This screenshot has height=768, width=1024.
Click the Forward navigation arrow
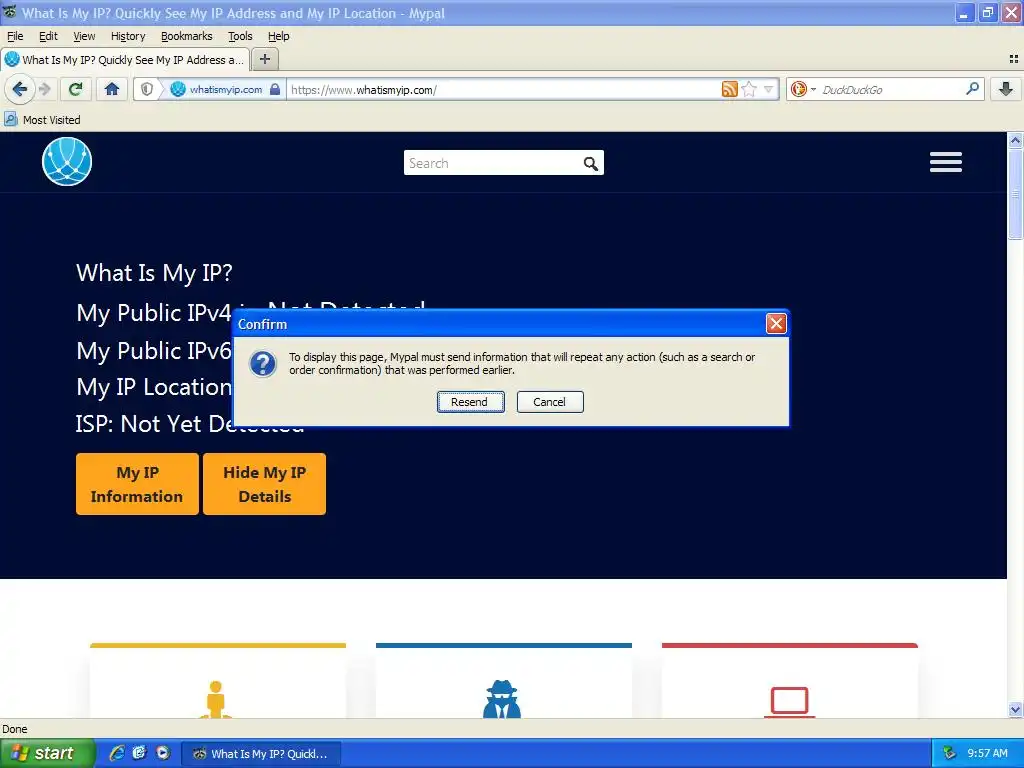[44, 89]
